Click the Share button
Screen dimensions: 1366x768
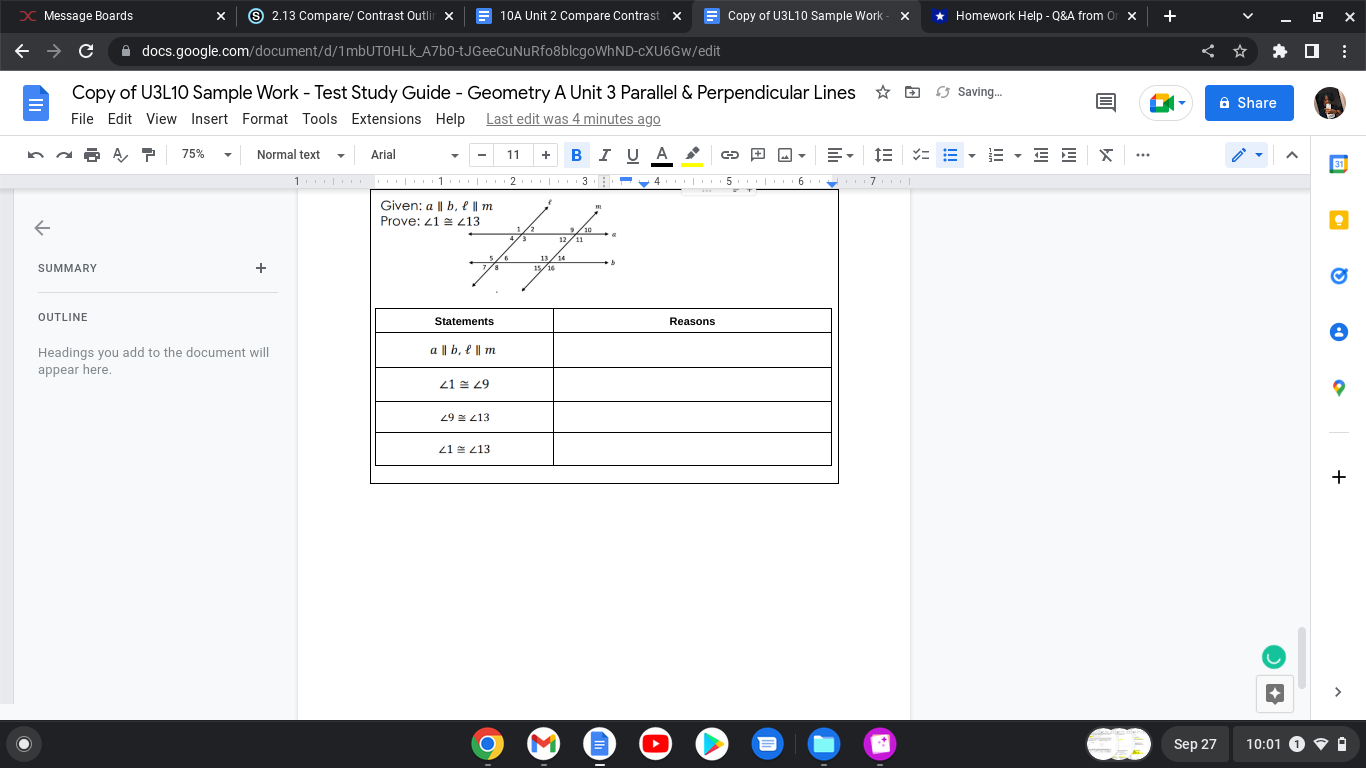(x=1248, y=102)
